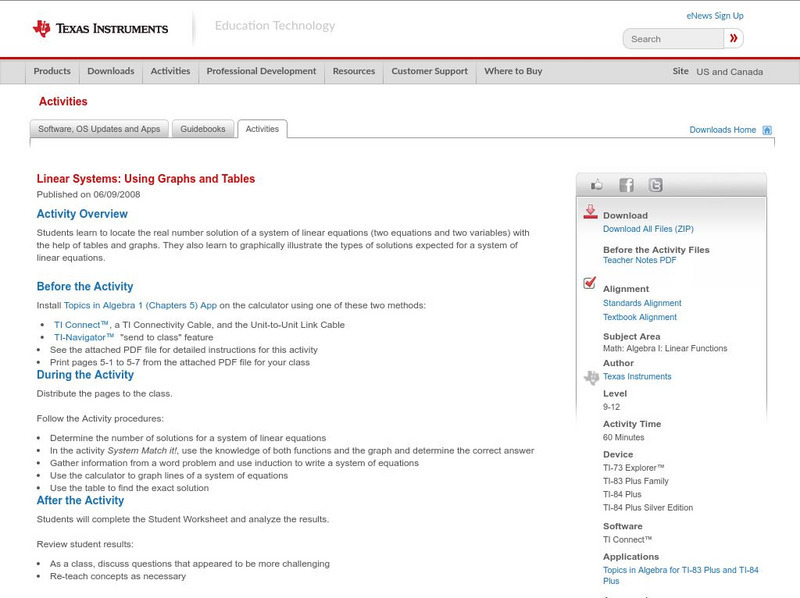Click the During the Activity heading

(85, 375)
